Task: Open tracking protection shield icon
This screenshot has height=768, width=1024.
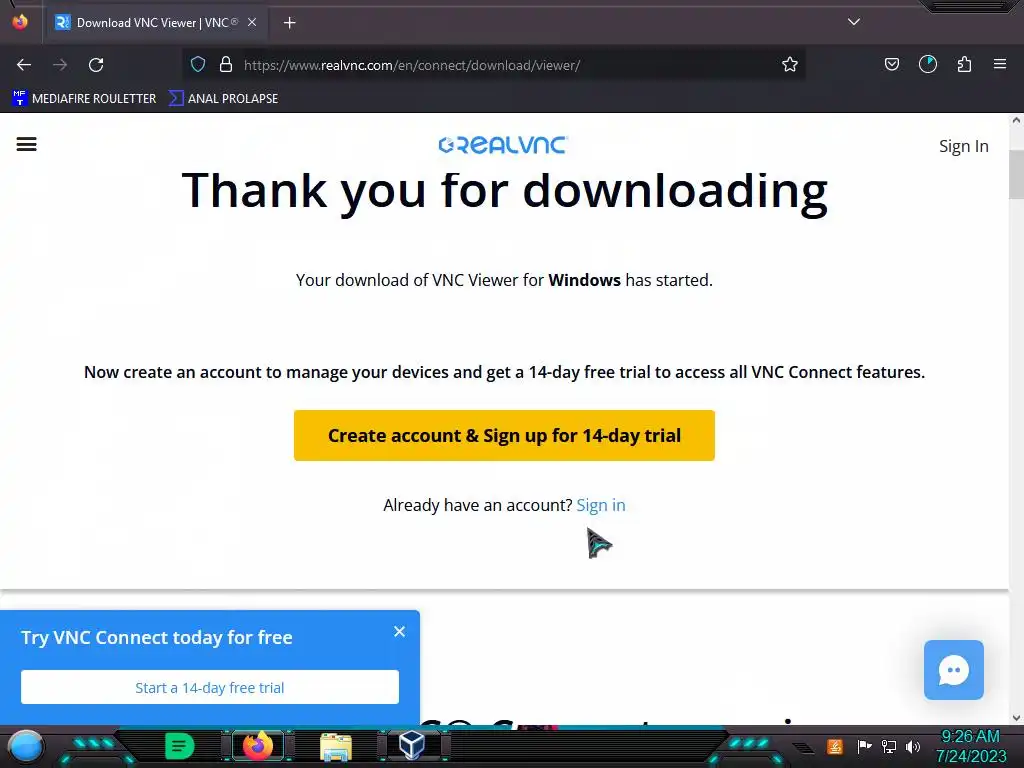Action: pos(198,65)
